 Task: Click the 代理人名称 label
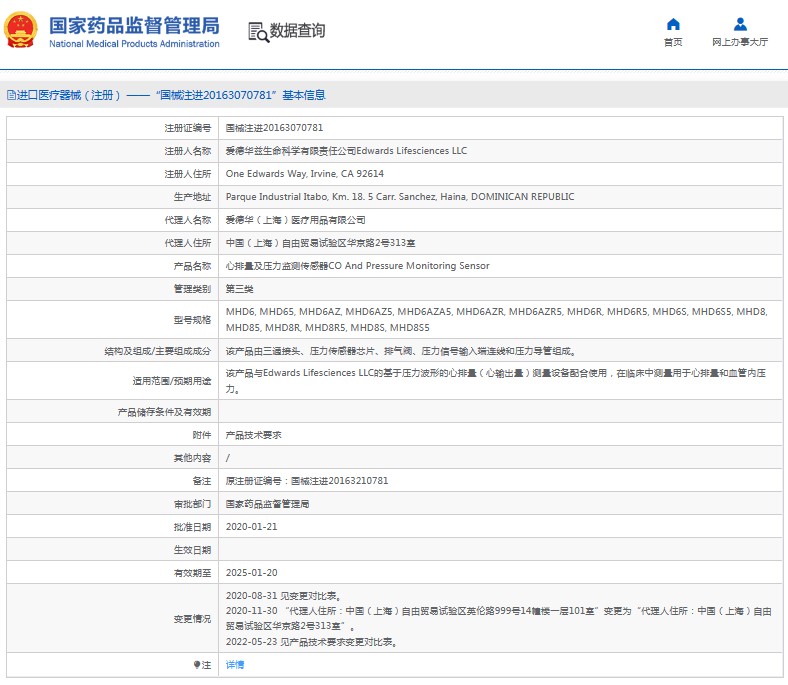187,220
